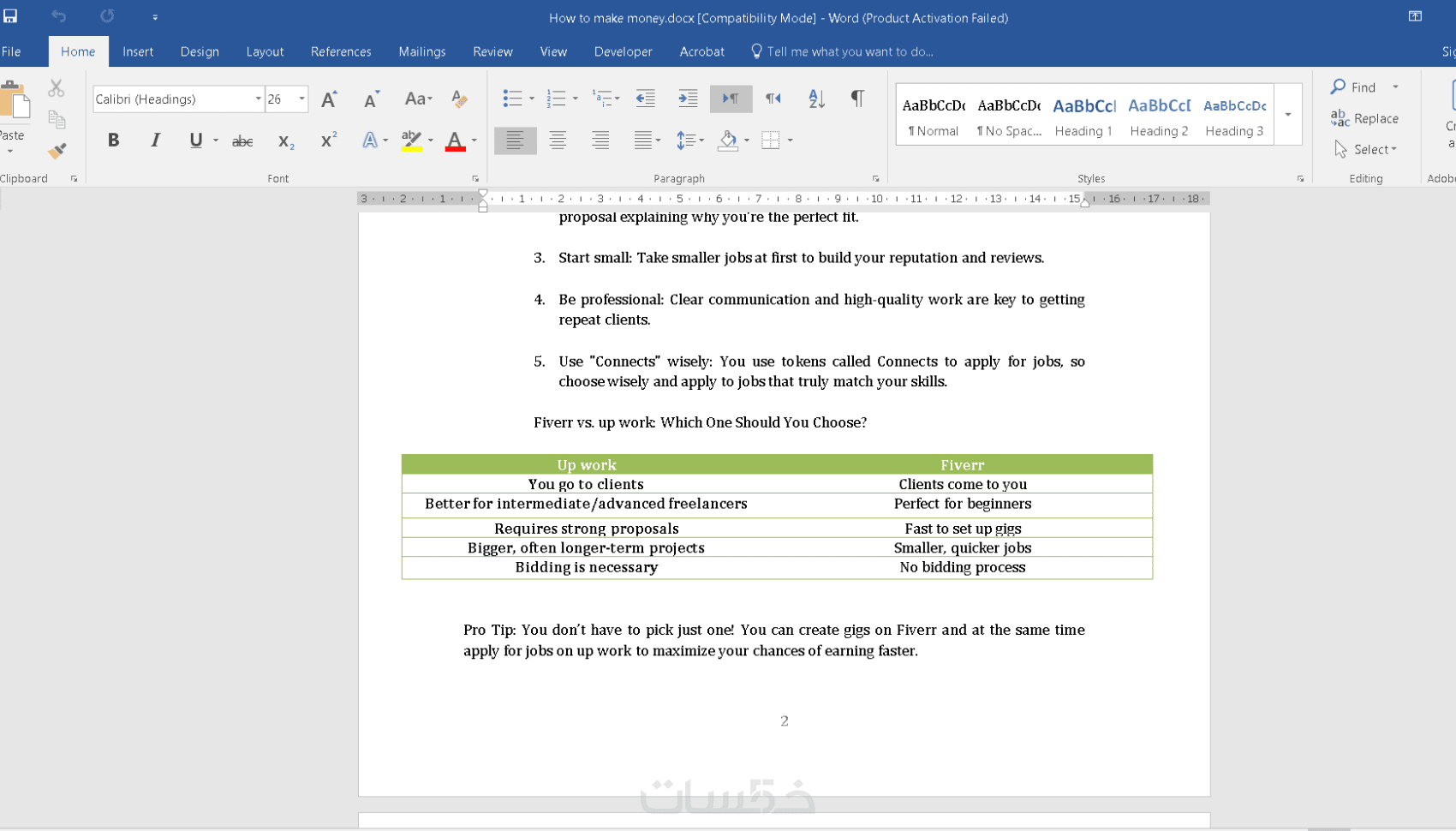Image resolution: width=1456 pixels, height=831 pixels.
Task: Click the Find button
Action: (1353, 87)
